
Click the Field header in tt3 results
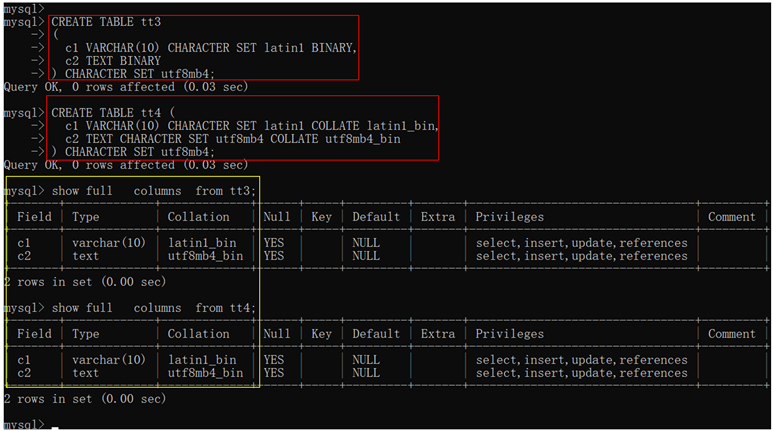point(35,217)
